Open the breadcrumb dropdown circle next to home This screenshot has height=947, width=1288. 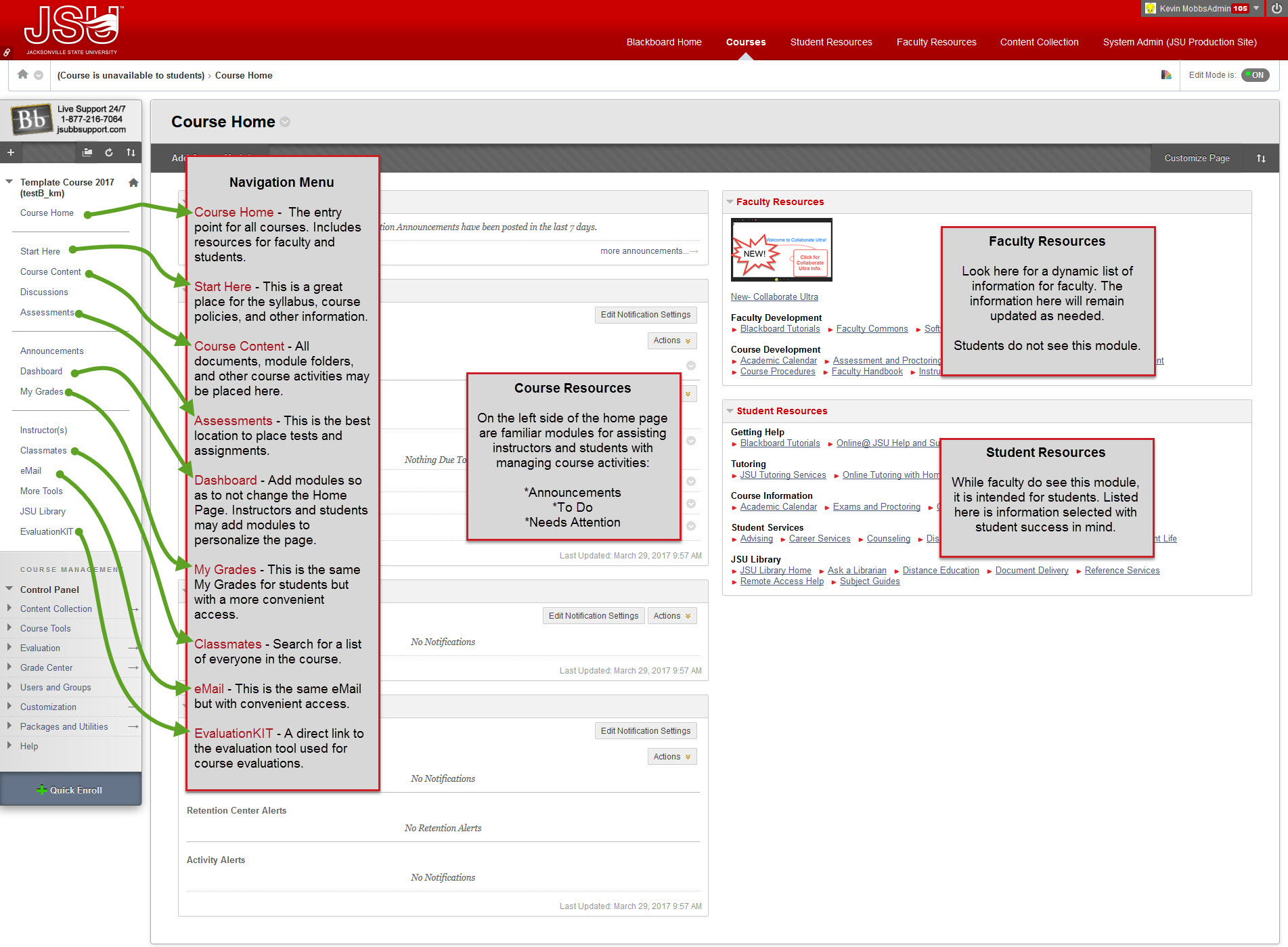coord(39,75)
